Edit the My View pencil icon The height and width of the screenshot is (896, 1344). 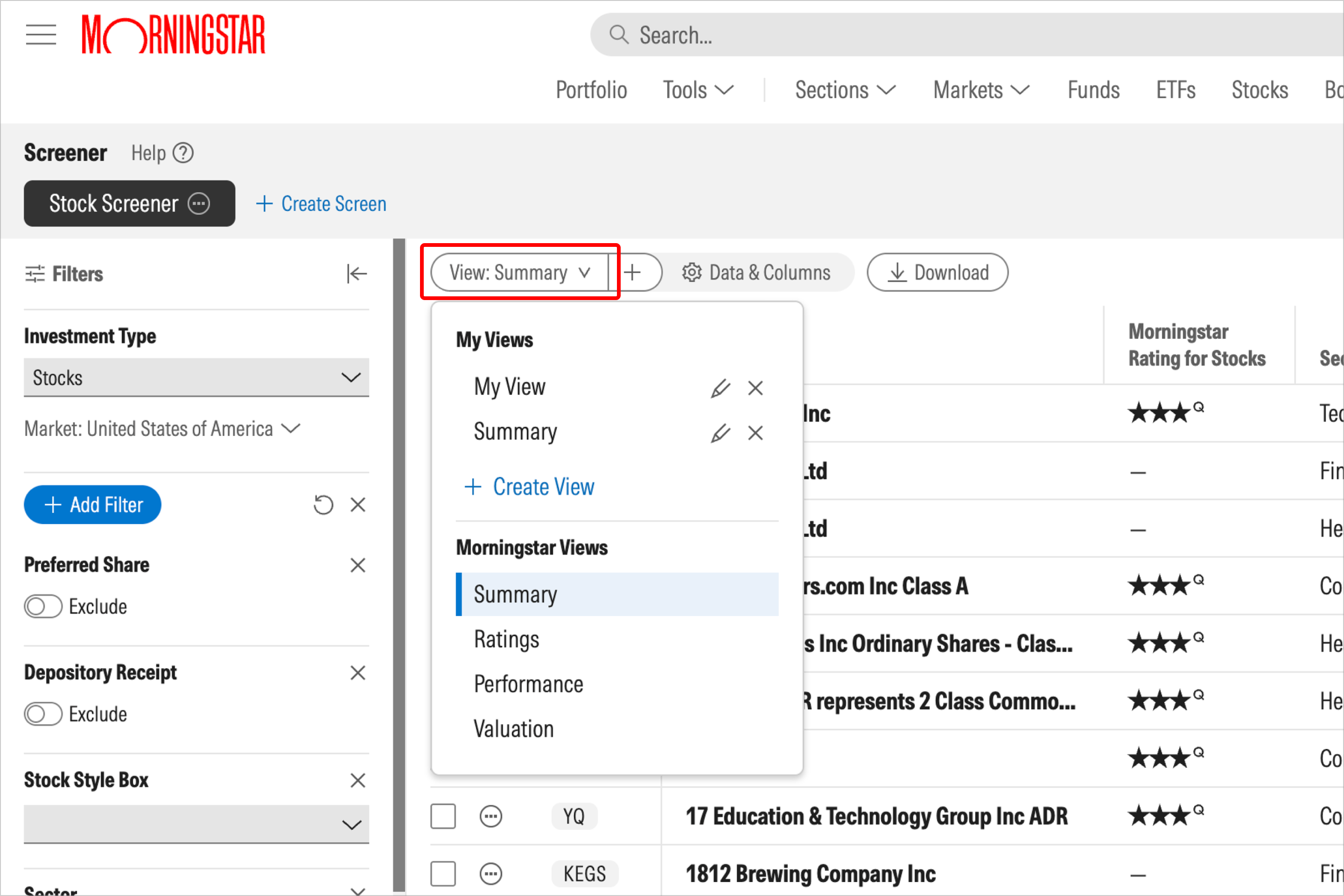[720, 388]
